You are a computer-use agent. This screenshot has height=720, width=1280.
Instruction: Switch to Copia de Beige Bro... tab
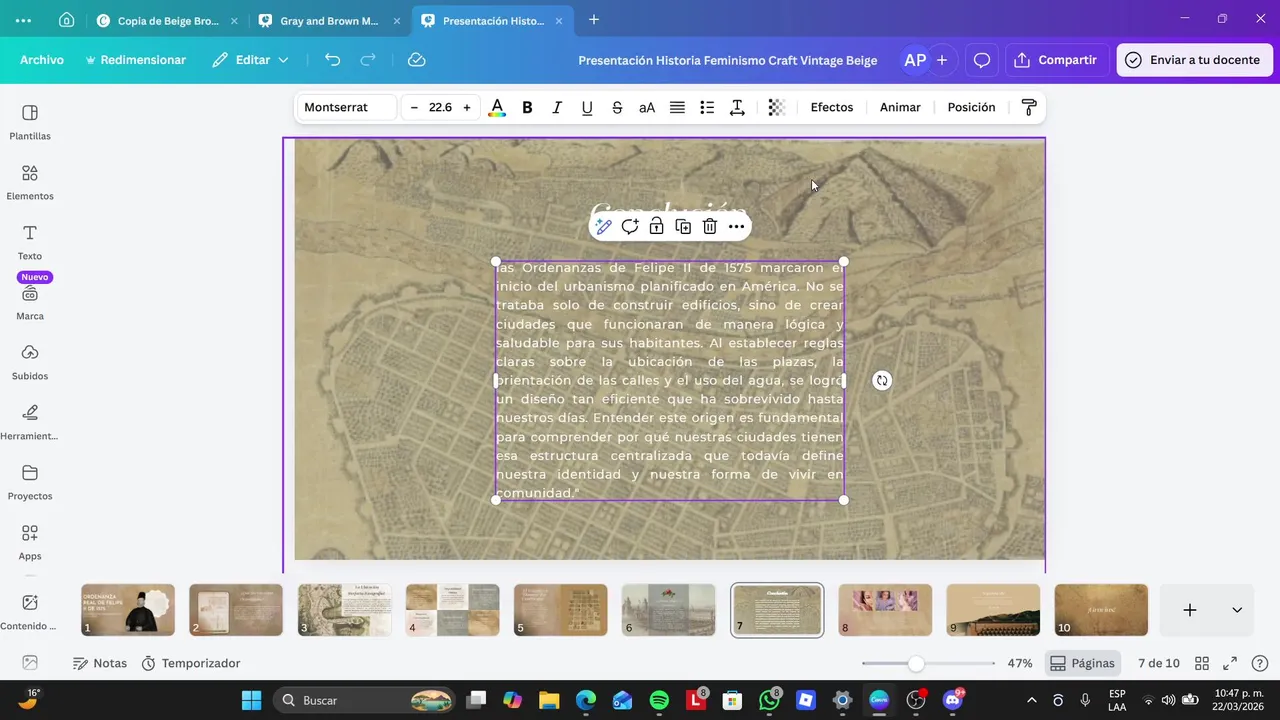(x=168, y=20)
